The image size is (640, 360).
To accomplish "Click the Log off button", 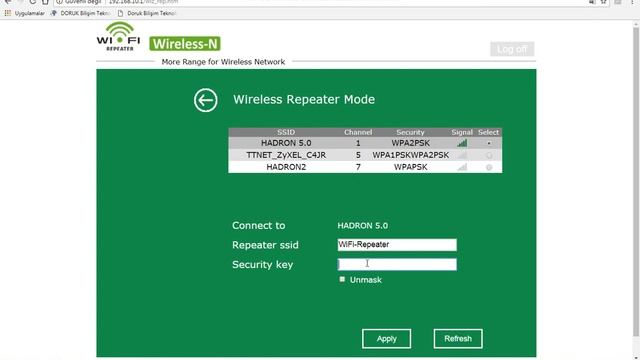I will click(512, 49).
